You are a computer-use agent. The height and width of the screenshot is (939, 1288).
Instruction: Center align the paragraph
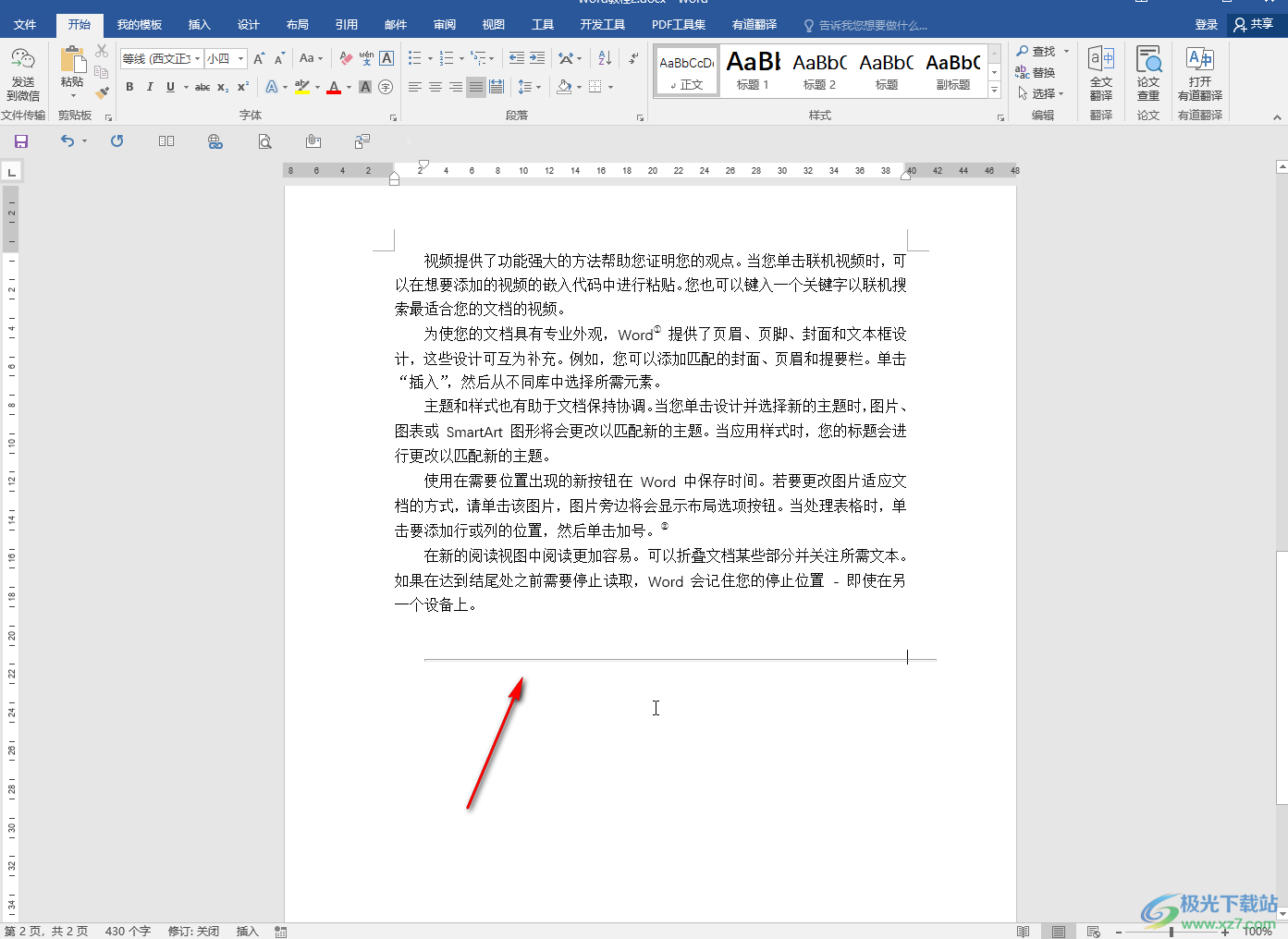[435, 87]
